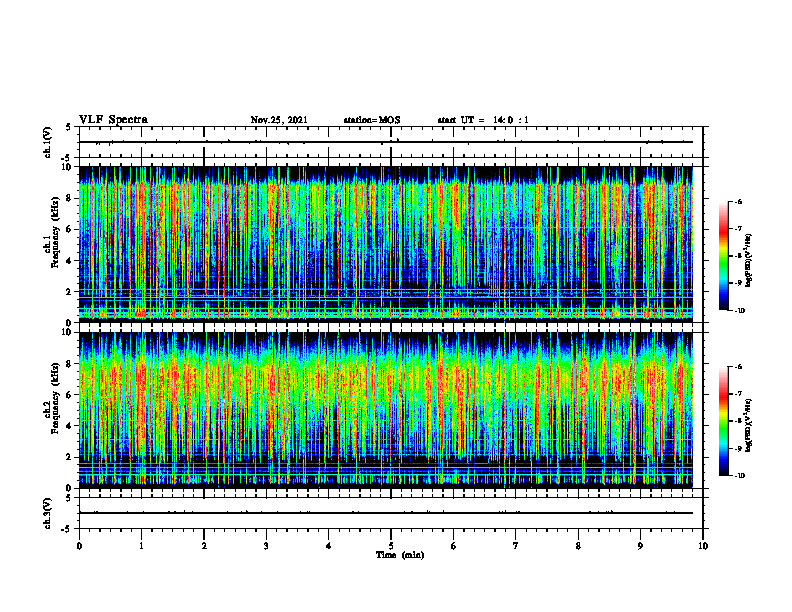This screenshot has height=612, width=792.
Task: Click the '10' kHz tick on ch.1 frequency axis
Action: tap(67, 167)
